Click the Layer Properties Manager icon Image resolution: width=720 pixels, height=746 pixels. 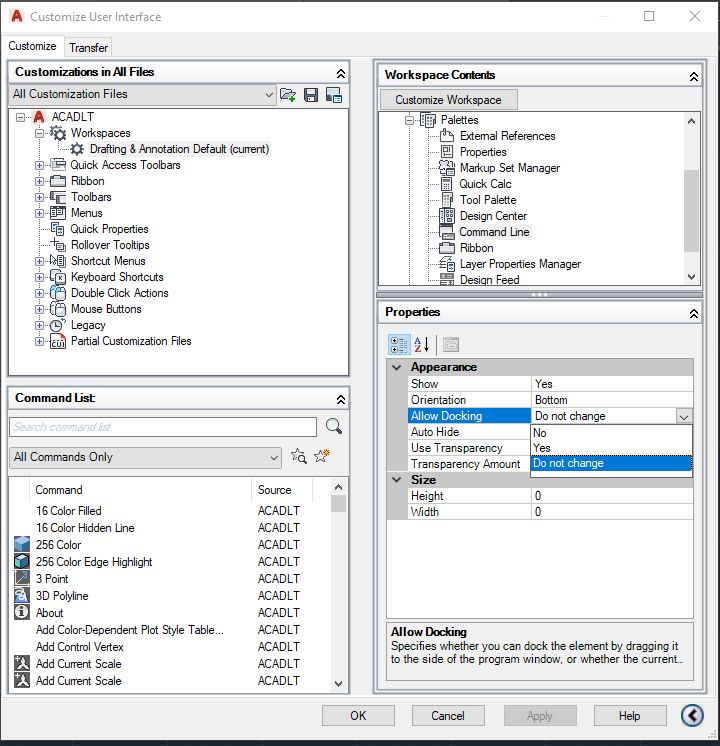(447, 264)
